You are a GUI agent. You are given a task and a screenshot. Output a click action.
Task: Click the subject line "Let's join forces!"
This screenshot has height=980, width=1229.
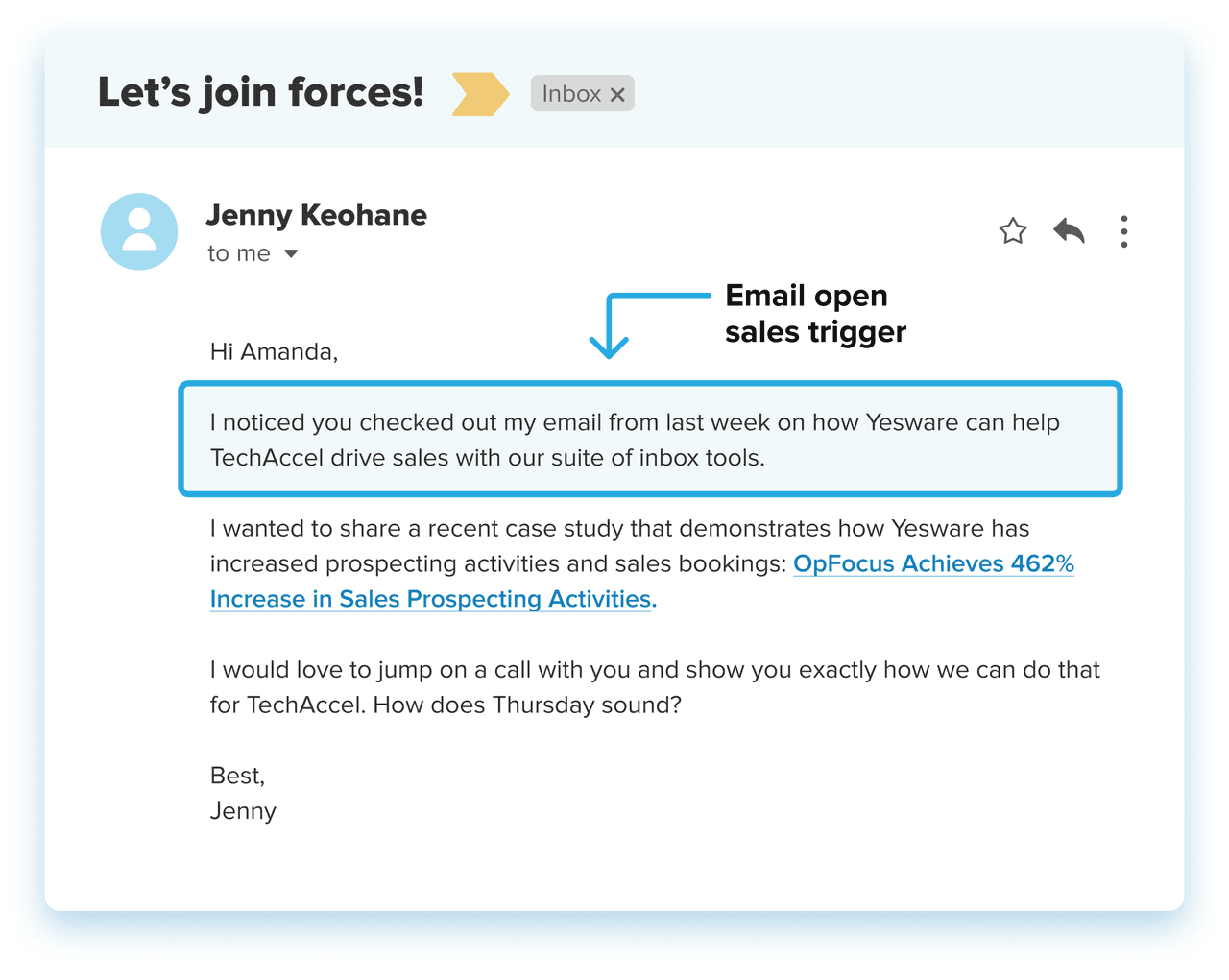pos(260,92)
